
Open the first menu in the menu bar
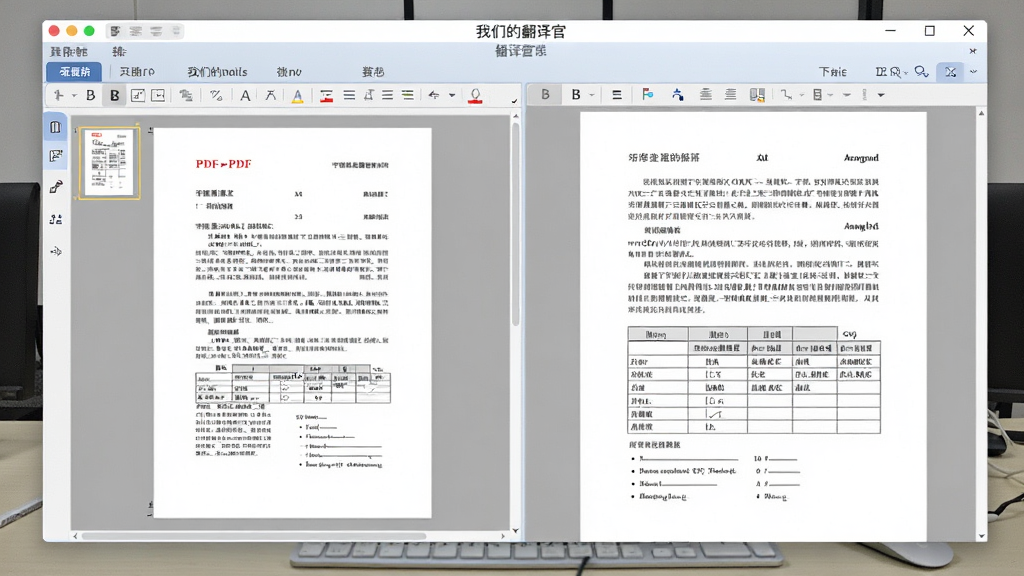tap(69, 52)
